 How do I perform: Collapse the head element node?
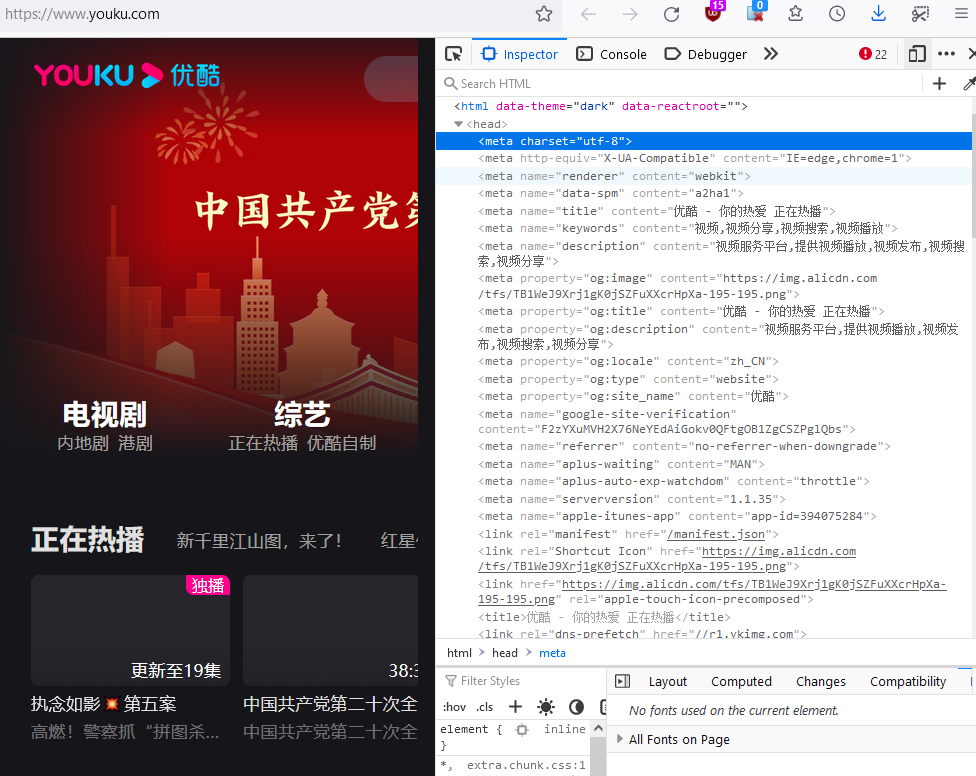[x=459, y=124]
